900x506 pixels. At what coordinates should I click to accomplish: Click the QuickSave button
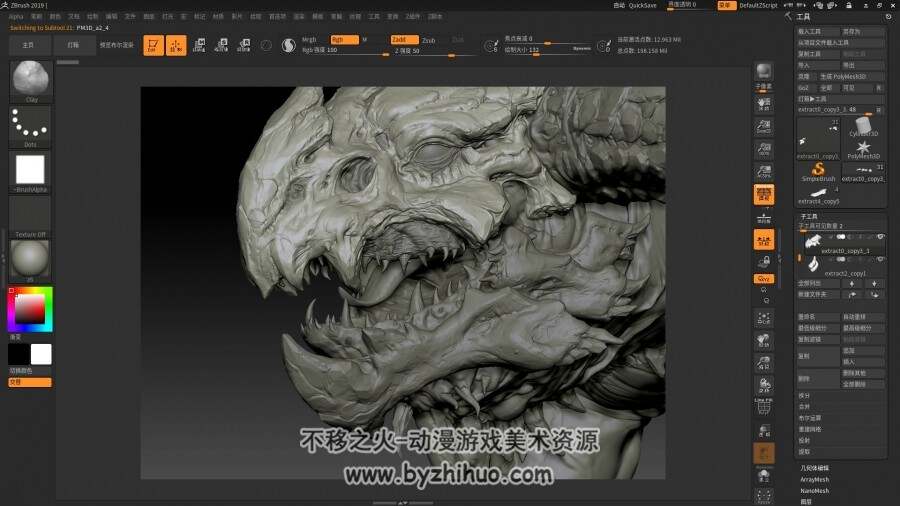pyautogui.click(x=642, y=5)
